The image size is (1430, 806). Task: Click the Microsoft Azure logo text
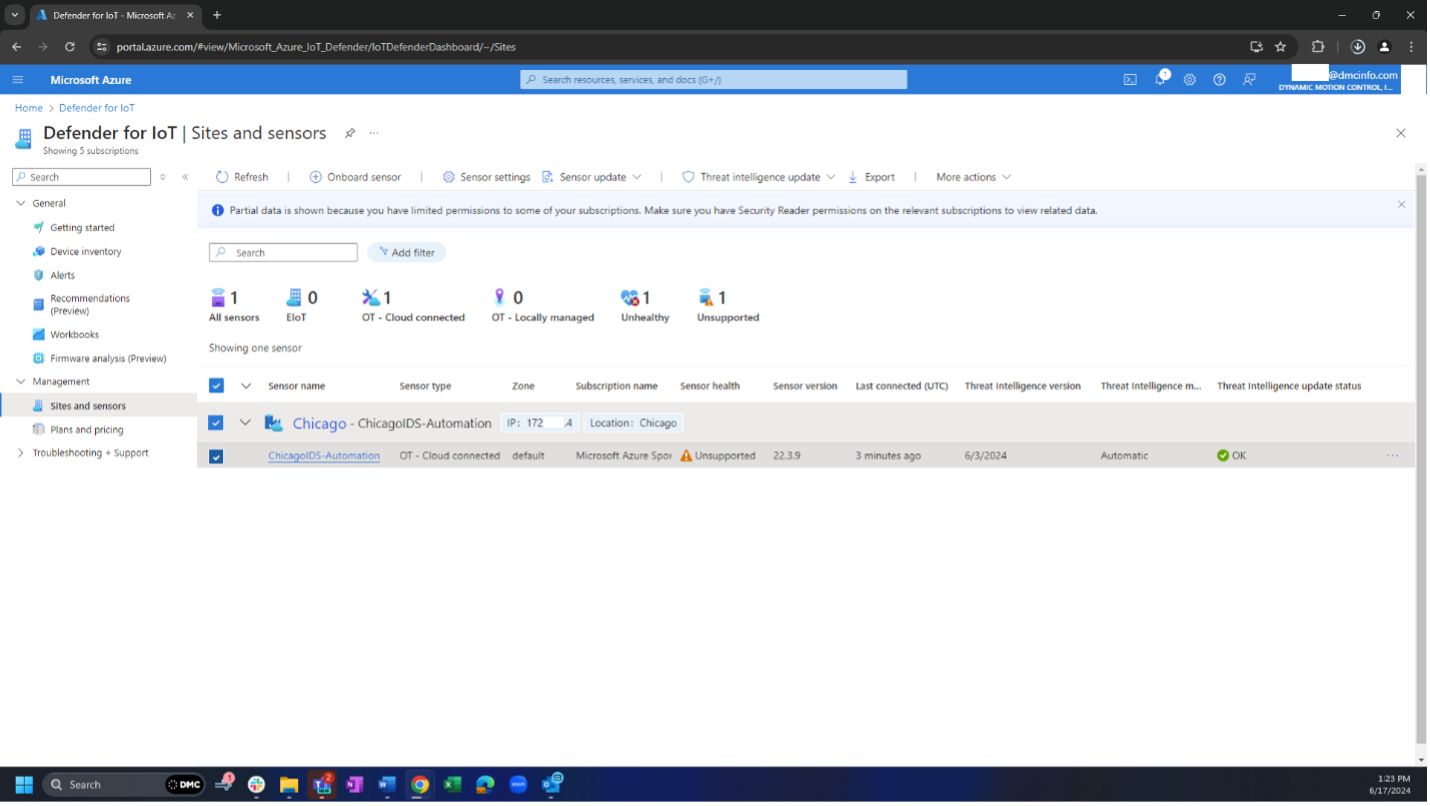[x=91, y=80]
